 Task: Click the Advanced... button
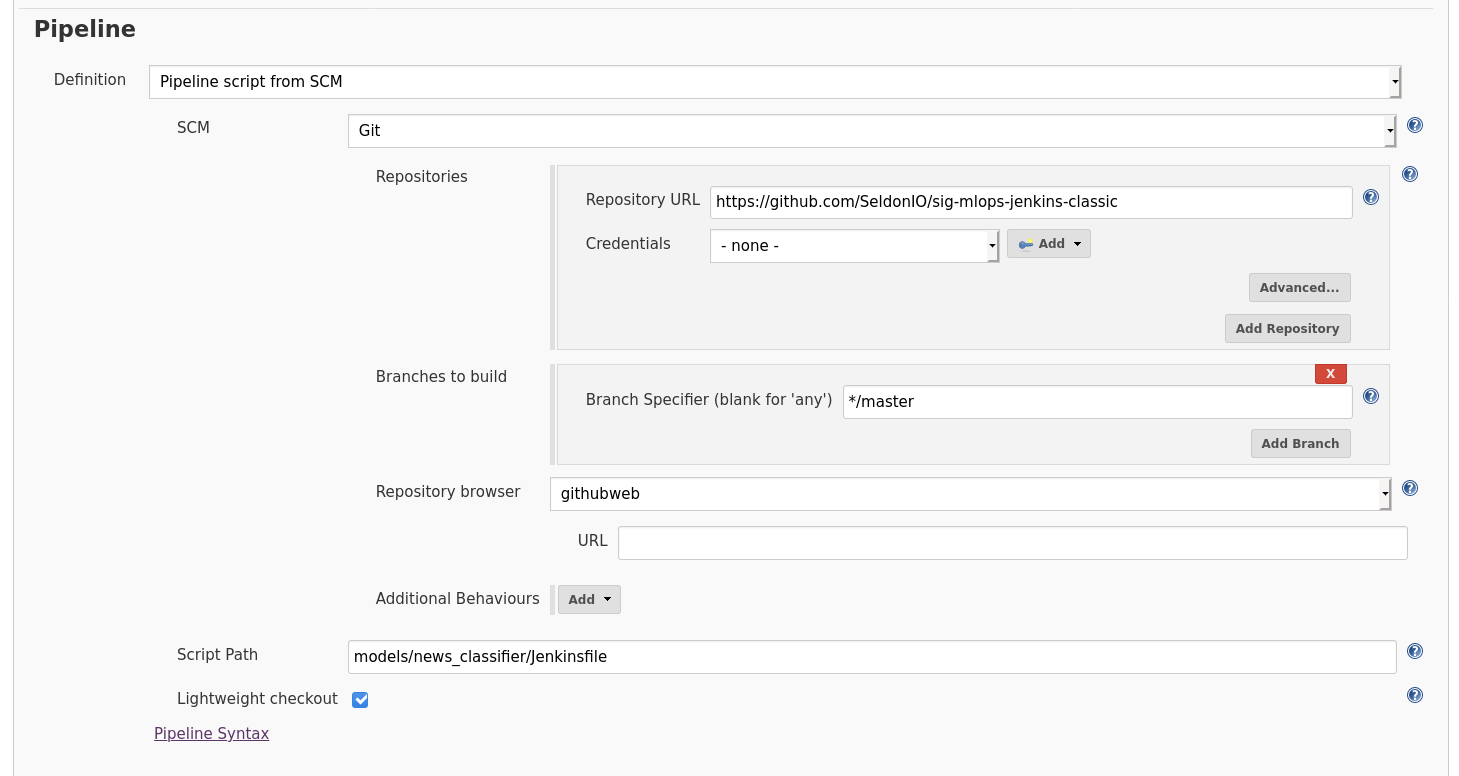tap(1299, 288)
